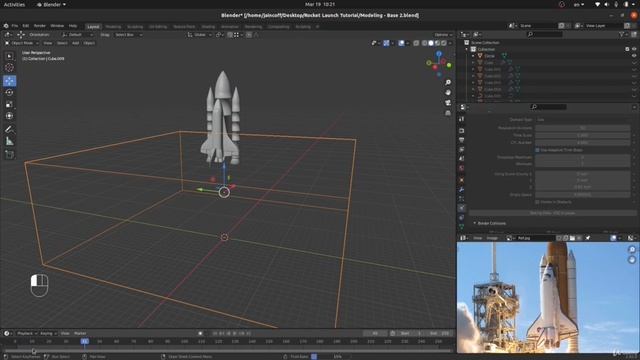Screen dimensions: 640x360
Task: Open the Object Data properties tab
Action: [462, 227]
